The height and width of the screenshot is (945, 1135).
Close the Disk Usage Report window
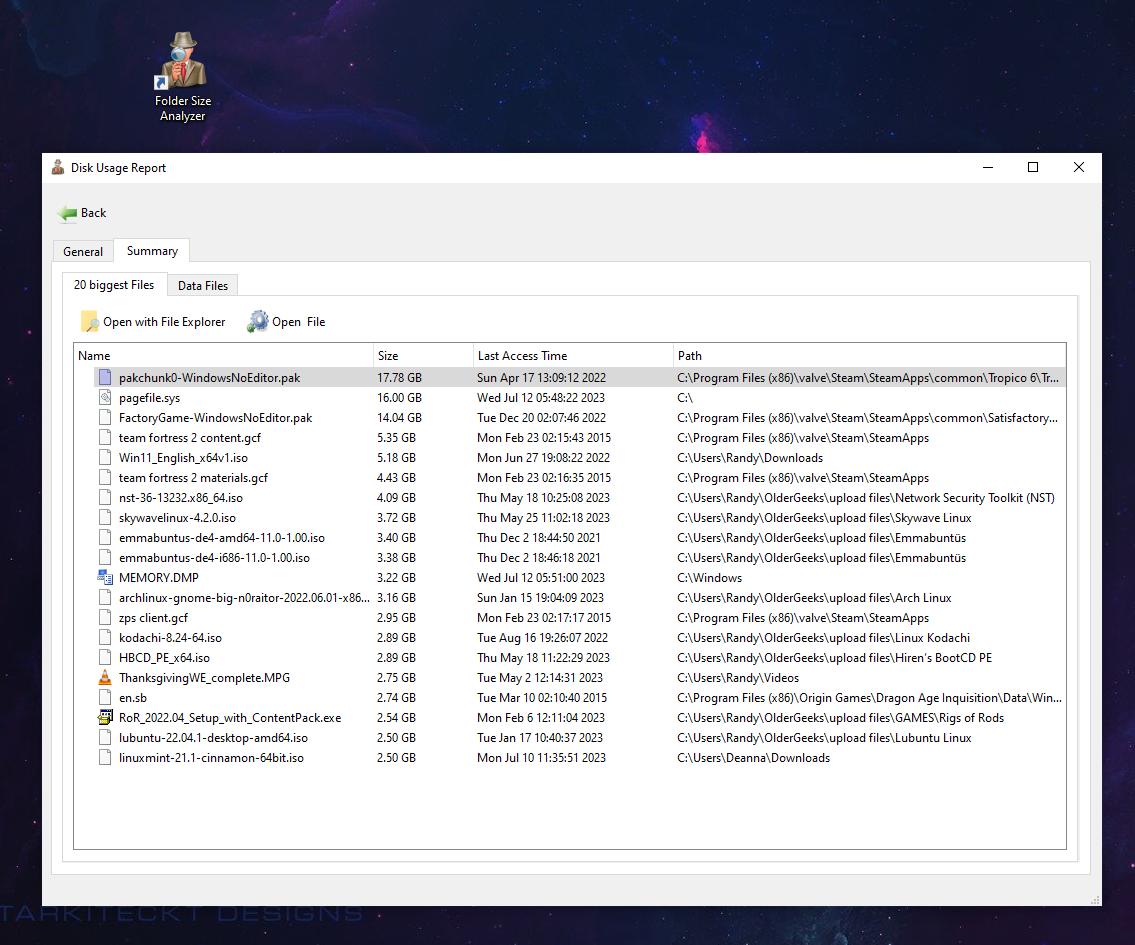pos(1079,167)
